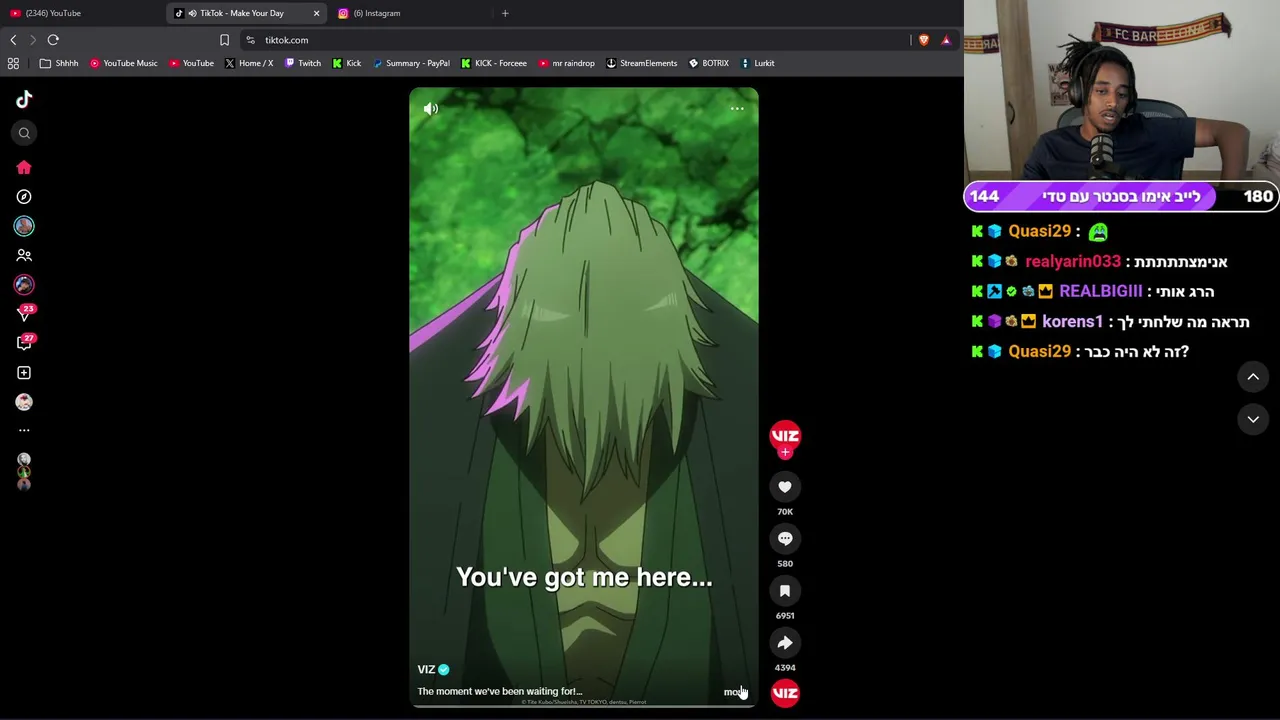Open Summary - PayPal bookmark
1280x720 pixels.
(411, 63)
